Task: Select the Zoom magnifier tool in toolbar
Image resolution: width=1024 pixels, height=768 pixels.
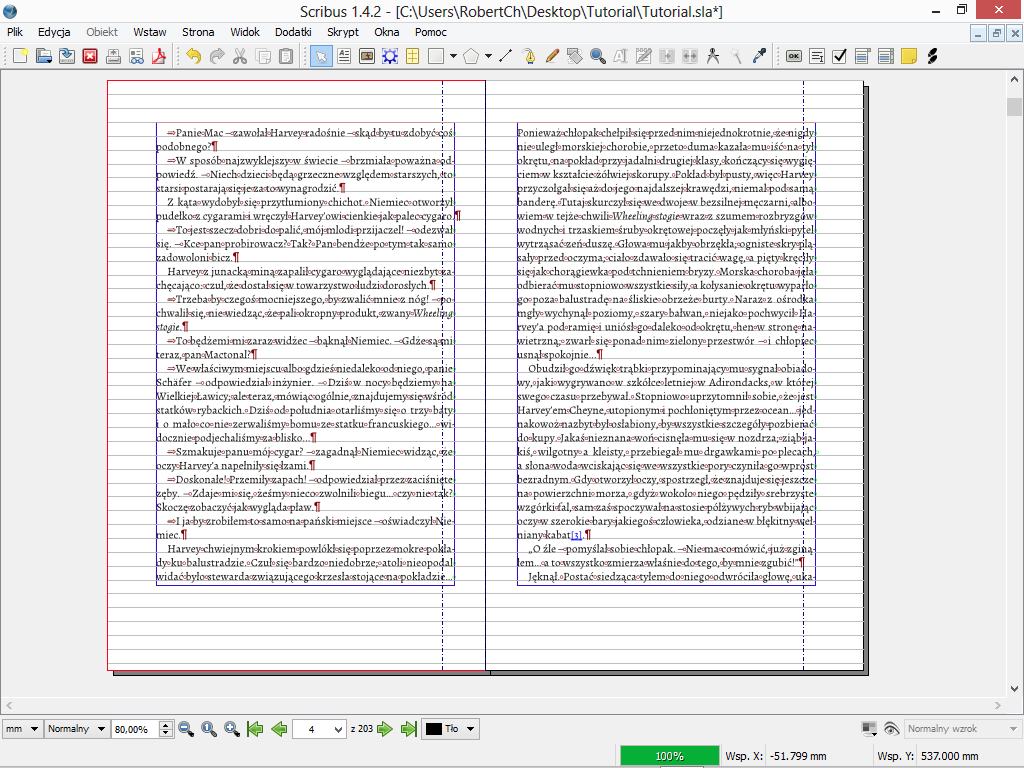Action: point(598,56)
